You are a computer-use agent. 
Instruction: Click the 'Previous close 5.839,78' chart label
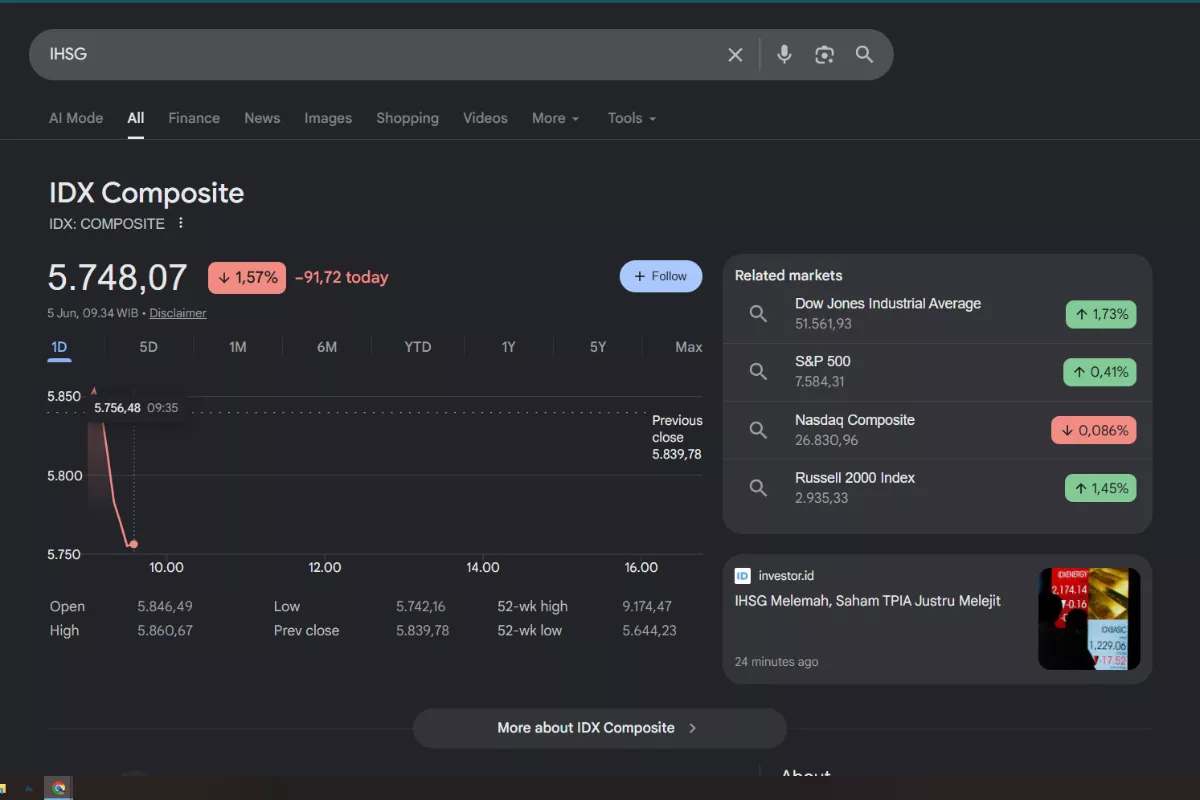(x=677, y=437)
